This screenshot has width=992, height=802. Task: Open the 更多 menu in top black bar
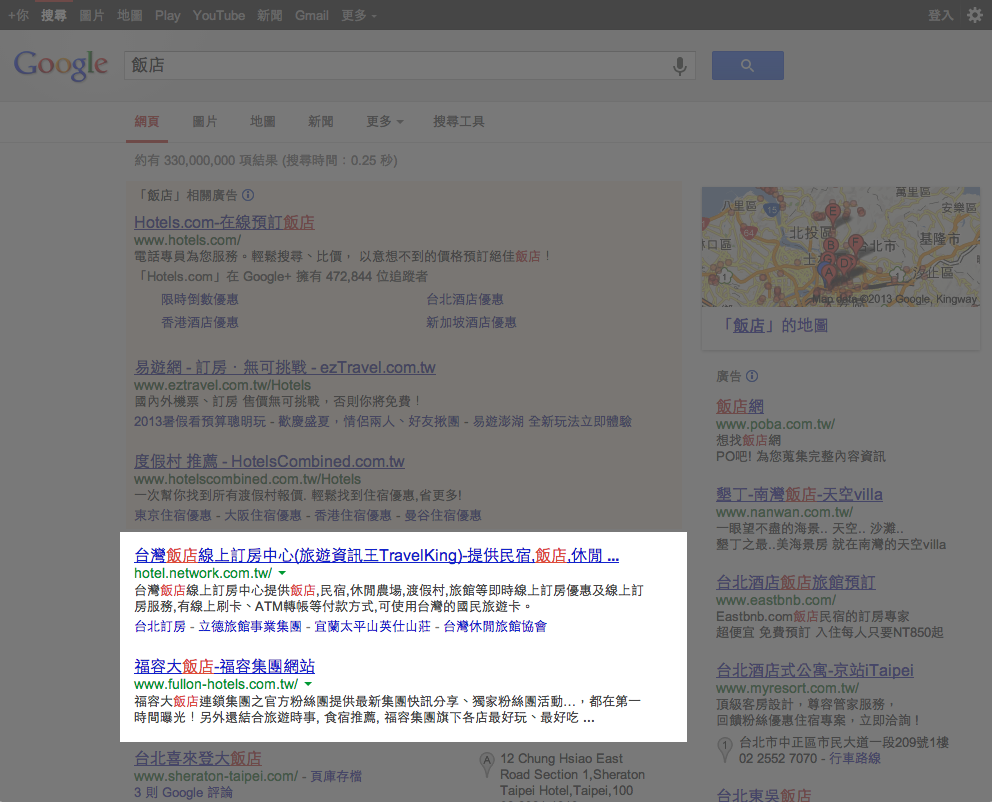pyautogui.click(x=359, y=15)
